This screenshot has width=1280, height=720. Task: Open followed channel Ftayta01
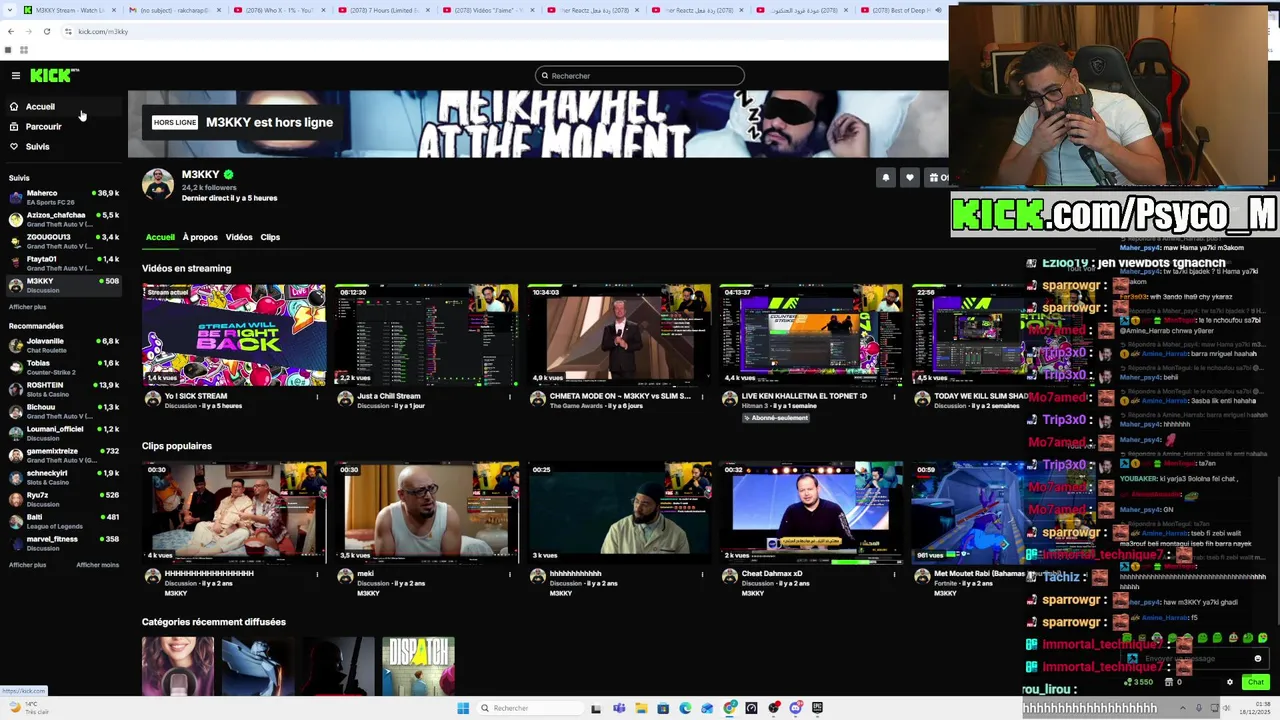[x=62, y=263]
